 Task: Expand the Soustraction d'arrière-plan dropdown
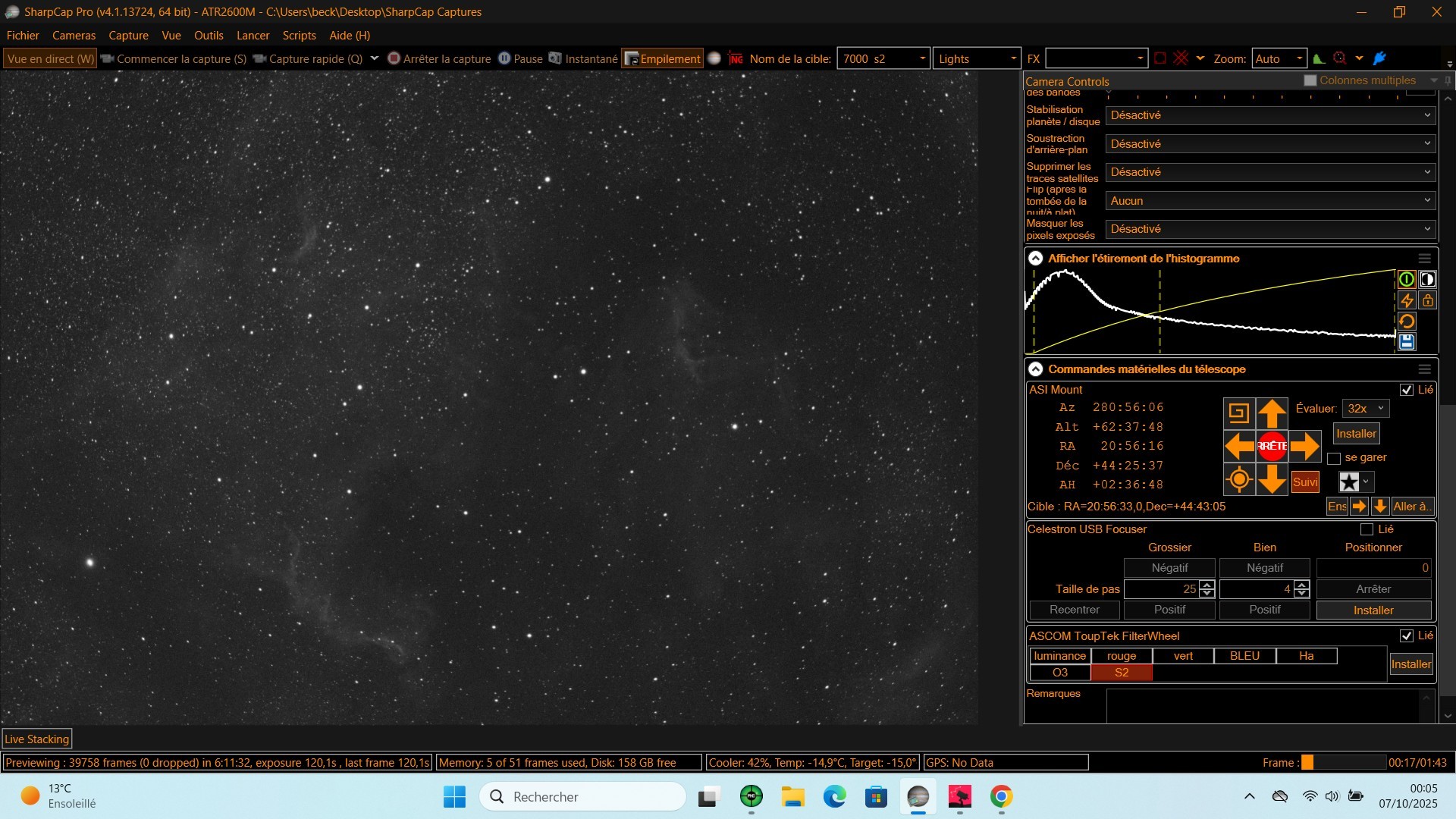pos(1270,144)
